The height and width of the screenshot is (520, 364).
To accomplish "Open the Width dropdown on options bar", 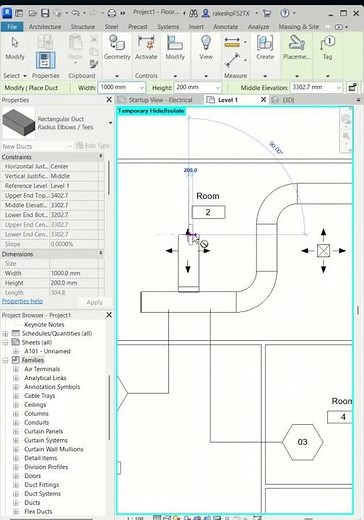I will tap(142, 88).
